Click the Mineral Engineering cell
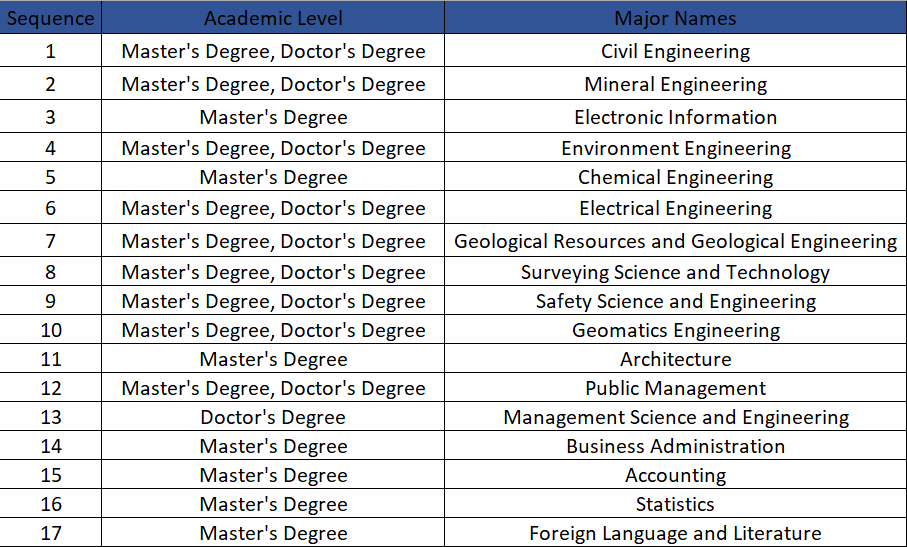The width and height of the screenshot is (907, 547). tap(675, 84)
